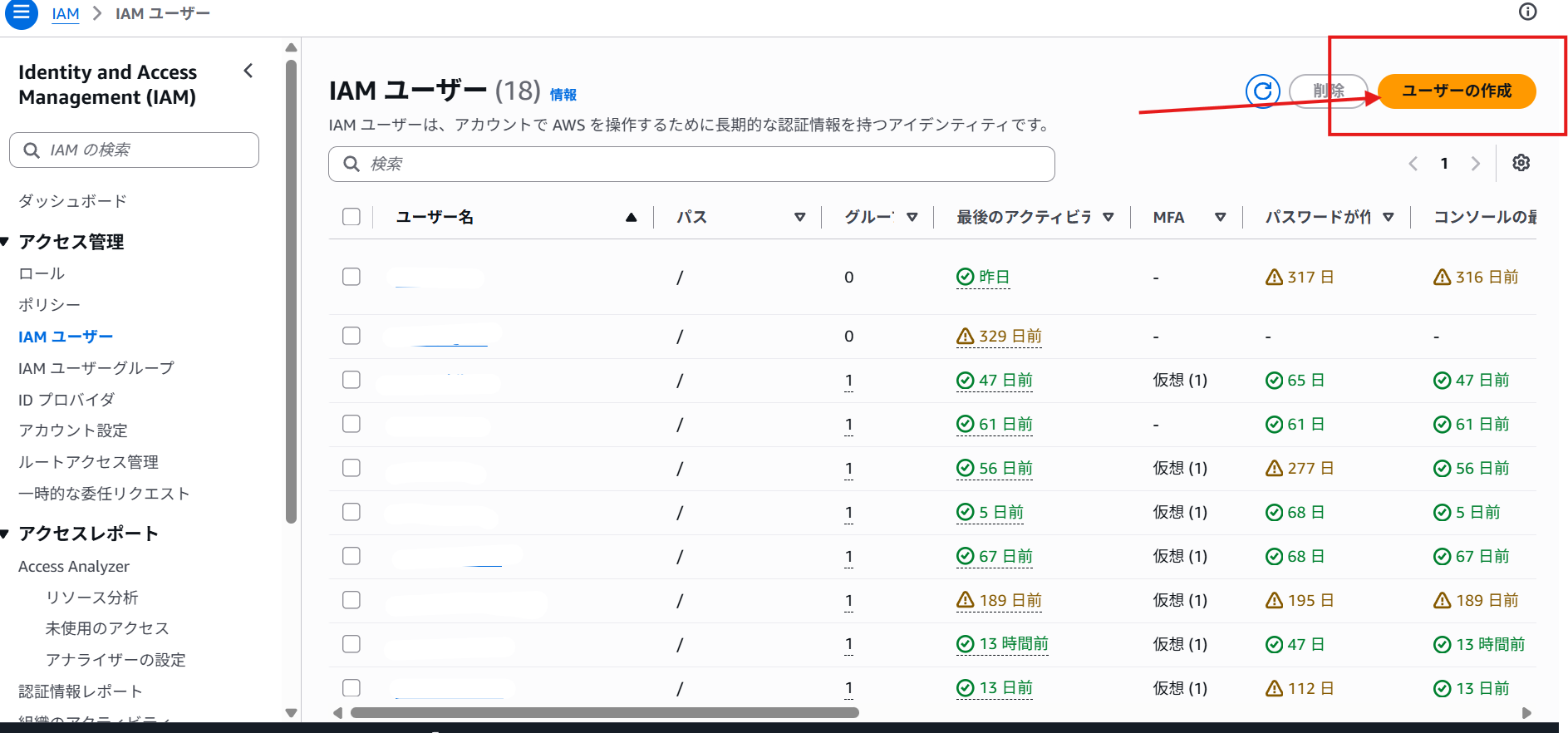This screenshot has height=733, width=1568.
Task: Open ルートアクセス管理 in sidebar
Action: (88, 462)
